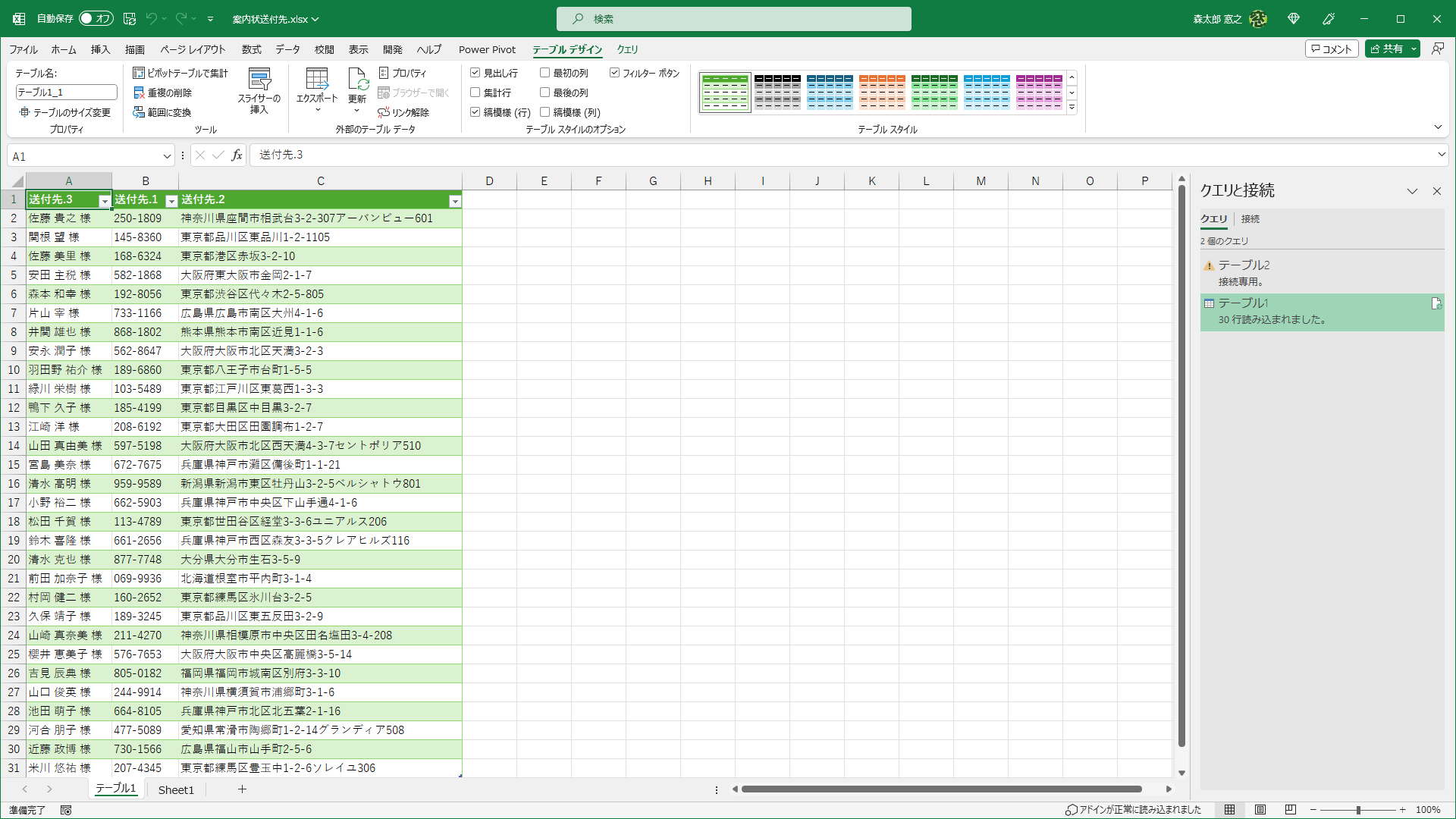The image size is (1456, 819).
Task: Click the table name input field
Action: [x=66, y=92]
